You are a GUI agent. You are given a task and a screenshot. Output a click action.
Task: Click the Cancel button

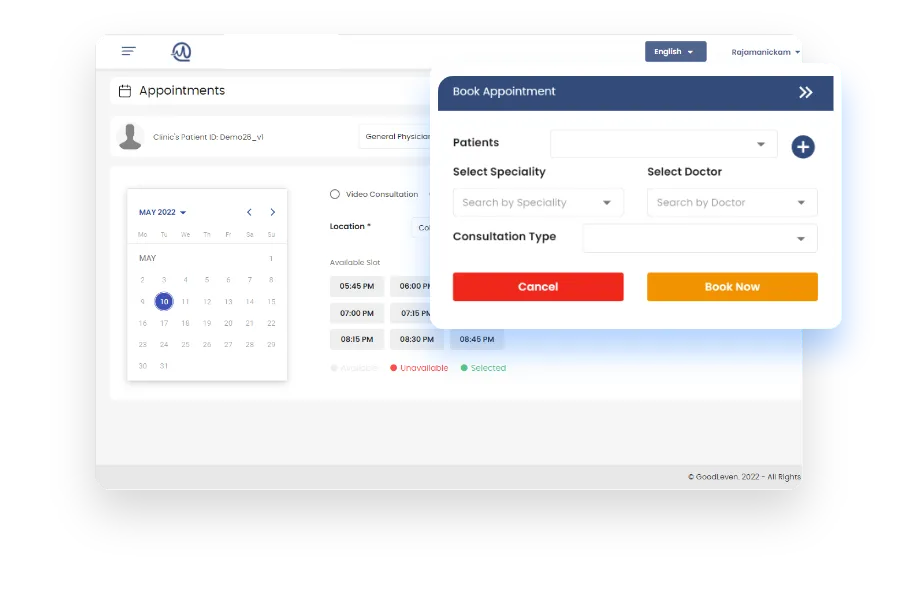point(538,287)
